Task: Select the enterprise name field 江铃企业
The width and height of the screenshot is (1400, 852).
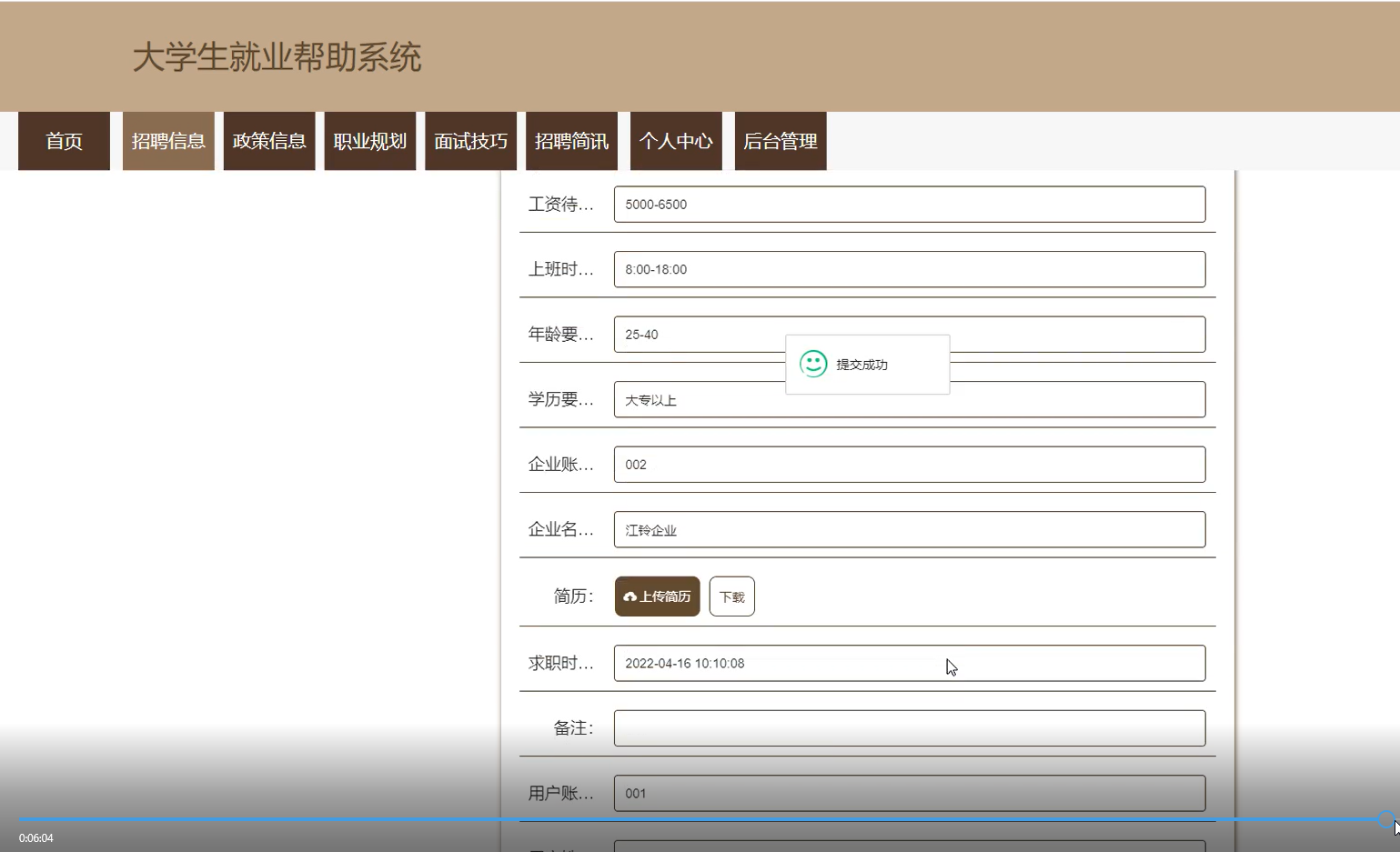Action: [x=909, y=529]
